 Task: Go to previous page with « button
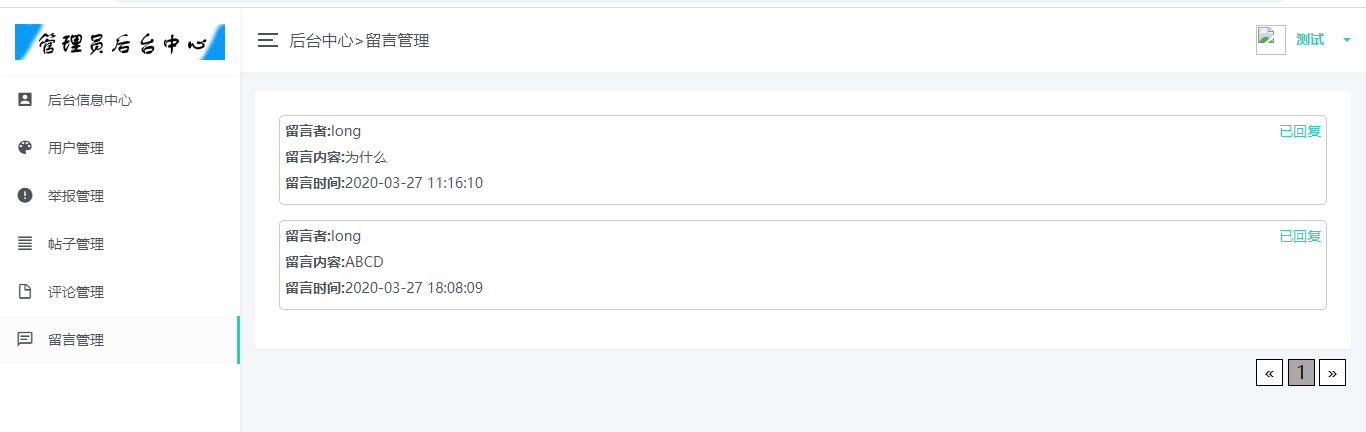click(x=1269, y=373)
